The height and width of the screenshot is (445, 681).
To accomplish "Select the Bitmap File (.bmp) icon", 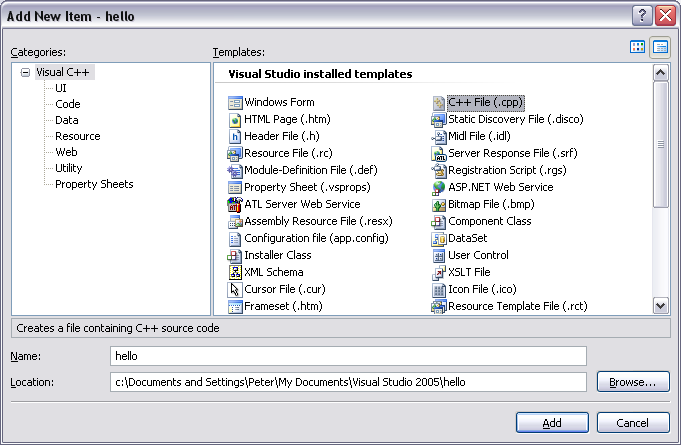I will [439, 204].
